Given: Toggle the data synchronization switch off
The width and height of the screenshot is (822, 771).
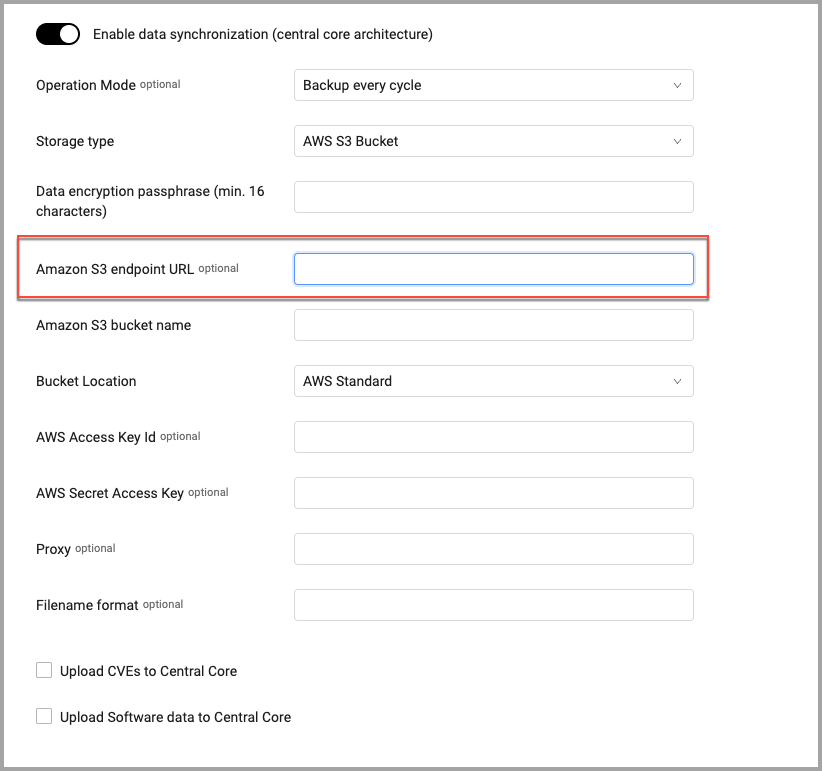Looking at the screenshot, I should pyautogui.click(x=58, y=34).
